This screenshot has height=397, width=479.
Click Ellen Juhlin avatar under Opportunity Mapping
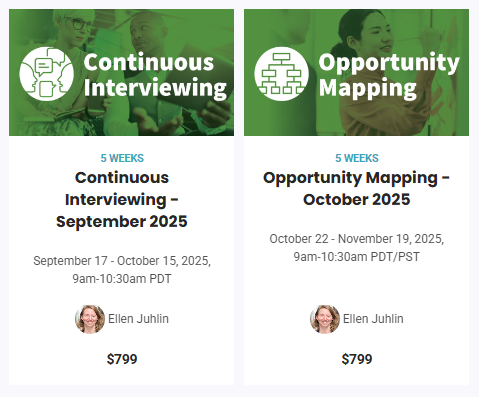325,319
